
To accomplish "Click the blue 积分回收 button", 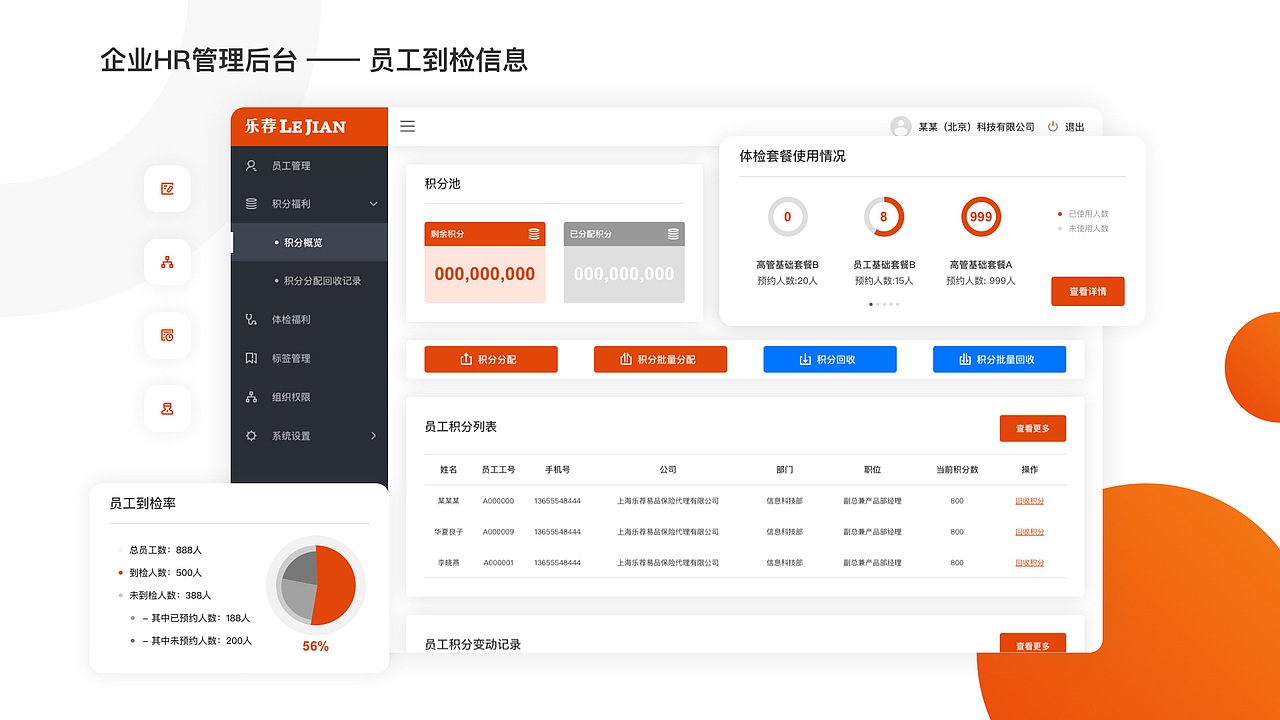I will (830, 359).
